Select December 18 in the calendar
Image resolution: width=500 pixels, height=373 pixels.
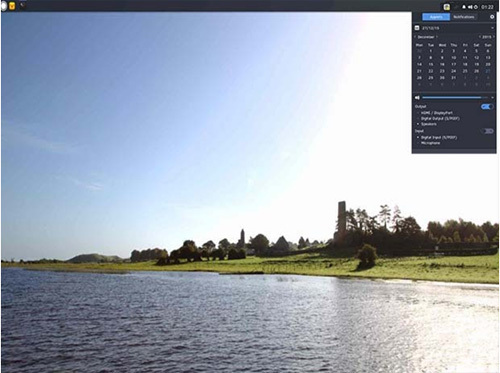(465, 64)
